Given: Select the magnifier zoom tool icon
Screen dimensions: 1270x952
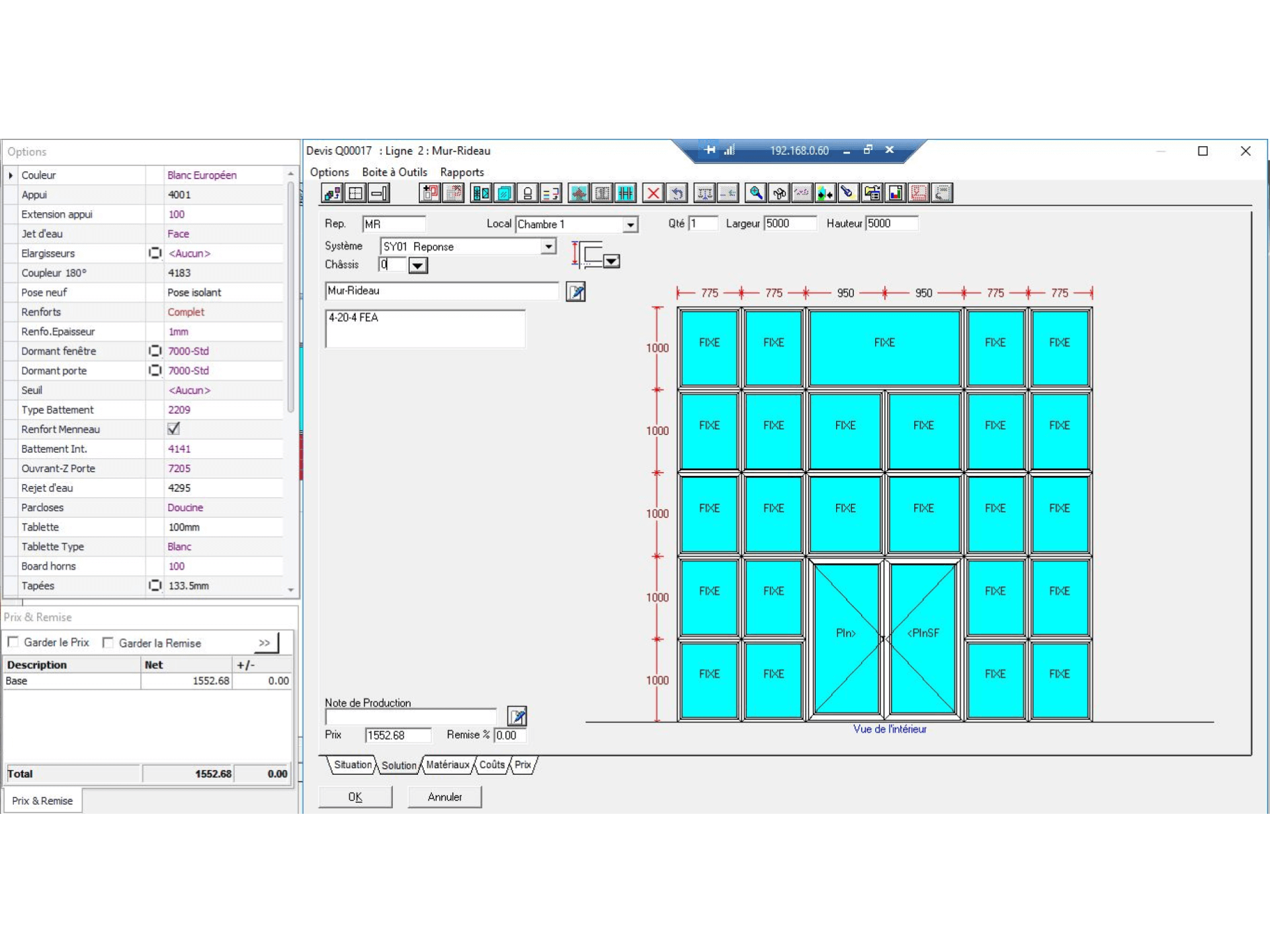Looking at the screenshot, I should pos(755,193).
